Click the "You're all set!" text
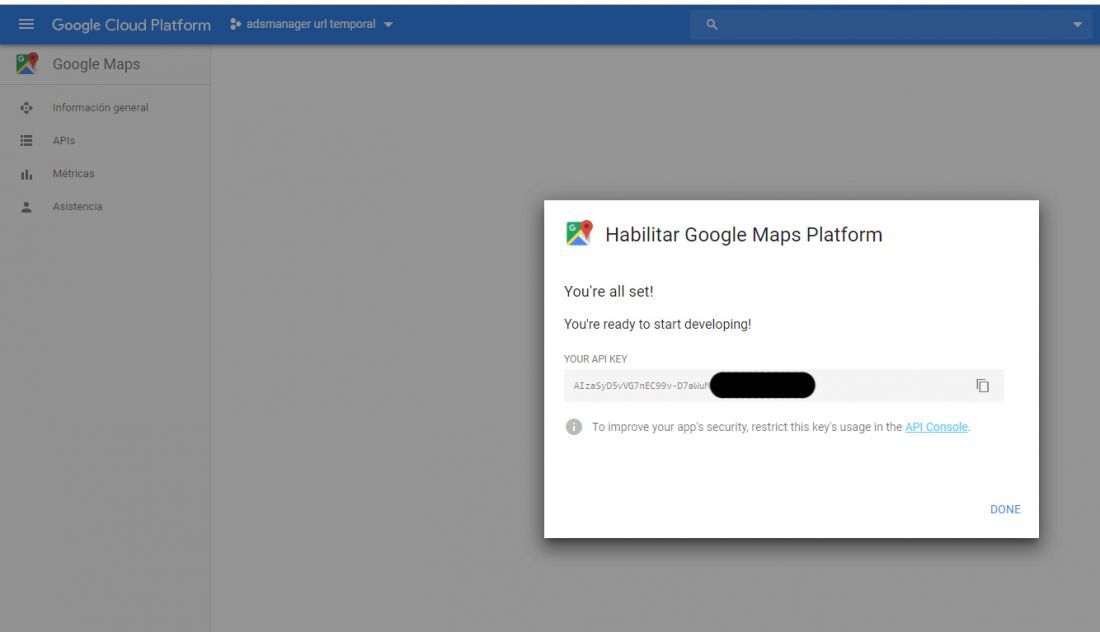The width and height of the screenshot is (1100, 632). click(x=608, y=291)
